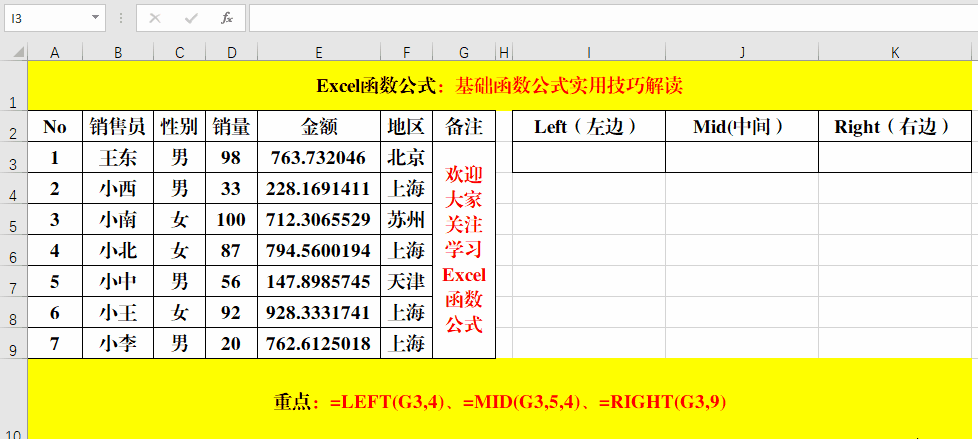Select empty cell I3 under Left

[x=589, y=157]
